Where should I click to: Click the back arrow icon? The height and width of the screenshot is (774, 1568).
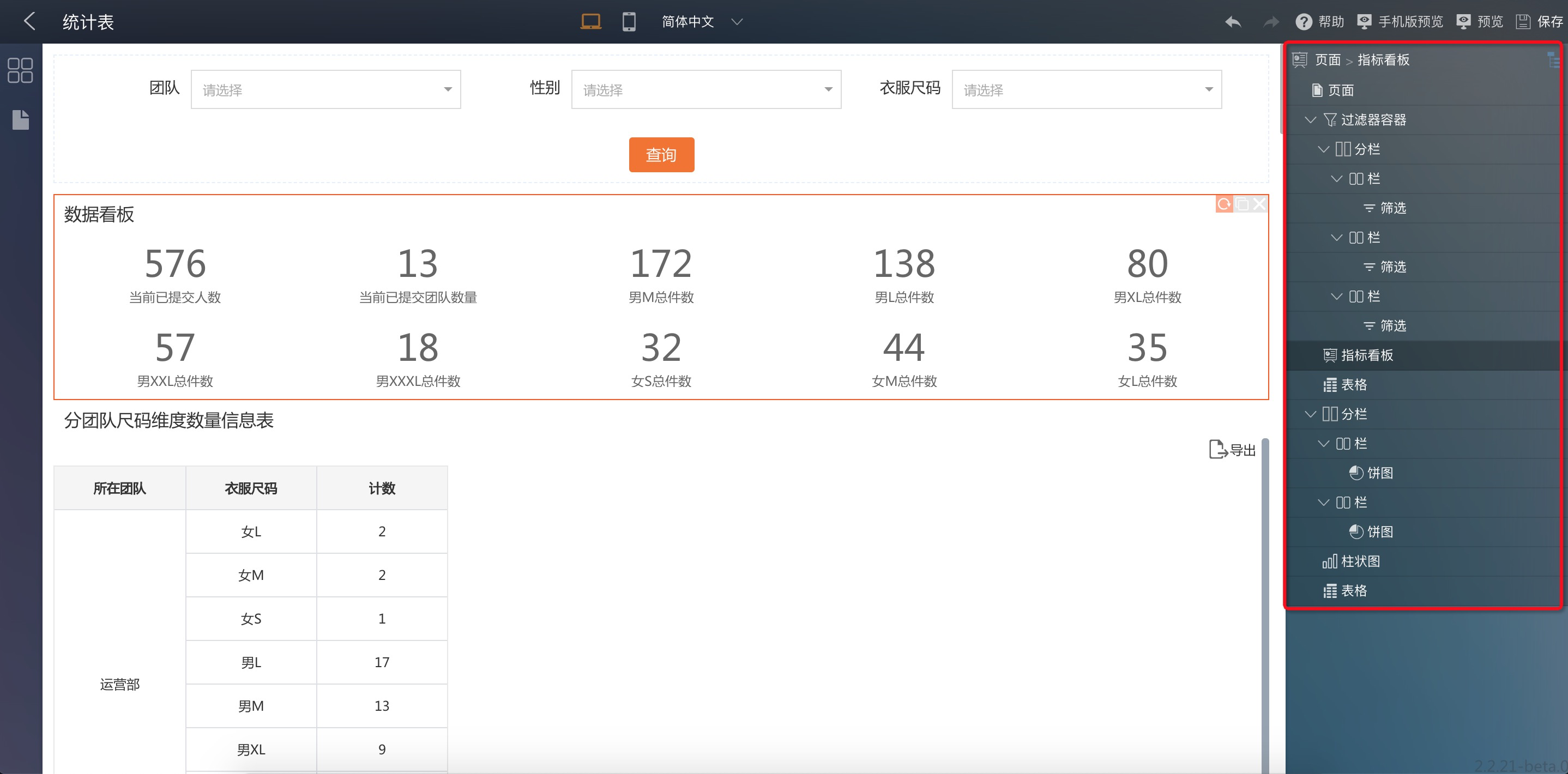[x=29, y=21]
